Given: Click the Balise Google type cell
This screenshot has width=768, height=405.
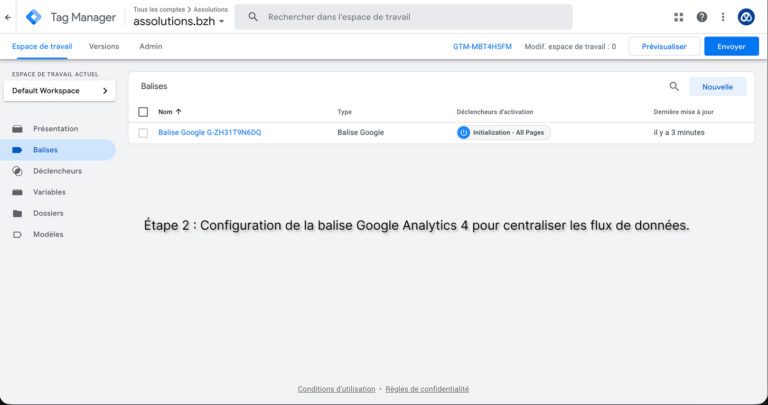Looking at the screenshot, I should 360,133.
